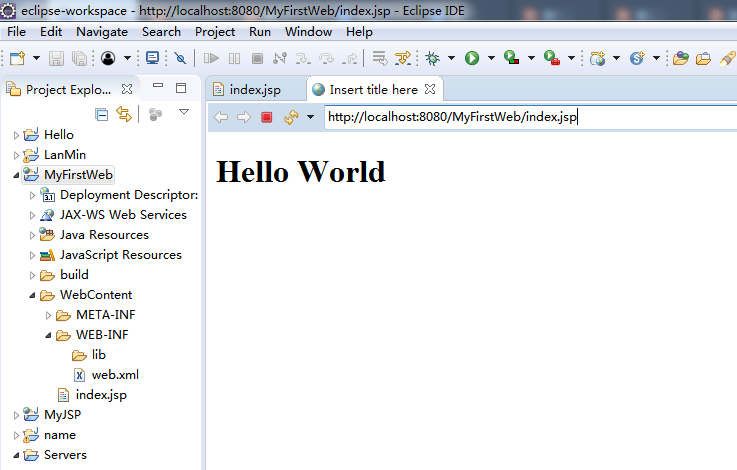
Task: Click the green Run icon
Action: click(x=472, y=58)
